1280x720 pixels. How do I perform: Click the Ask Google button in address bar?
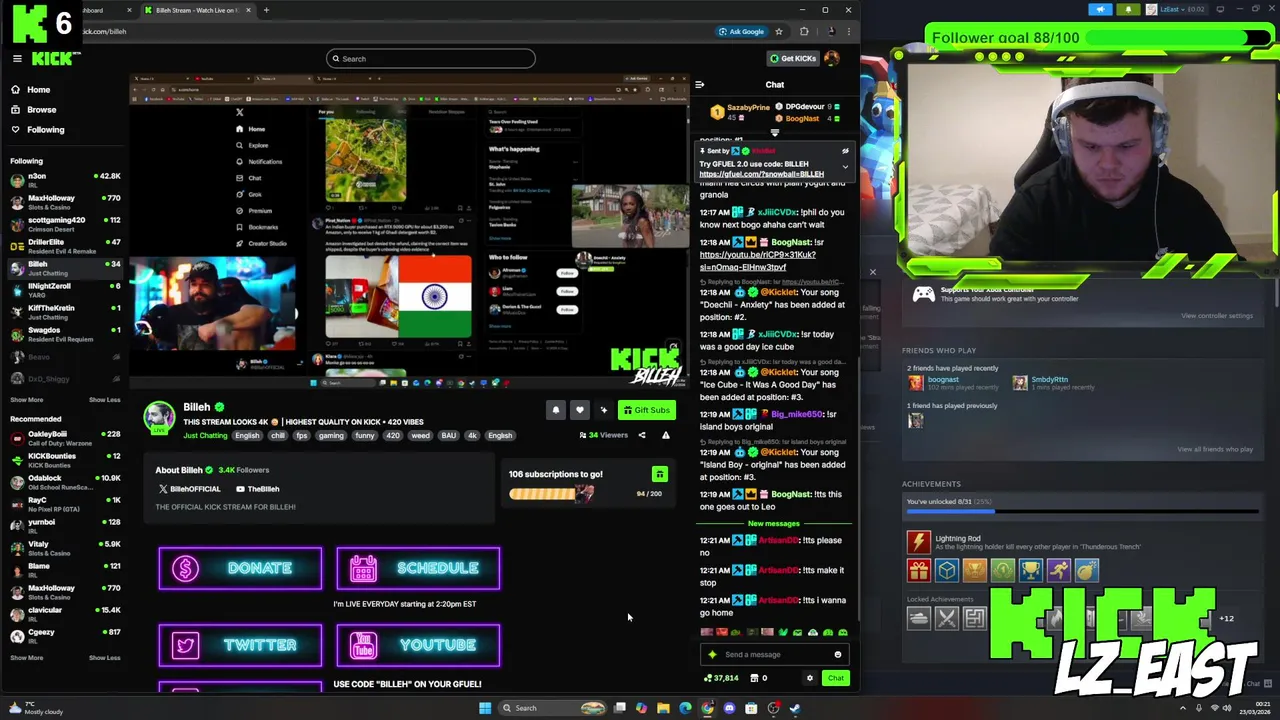point(741,32)
